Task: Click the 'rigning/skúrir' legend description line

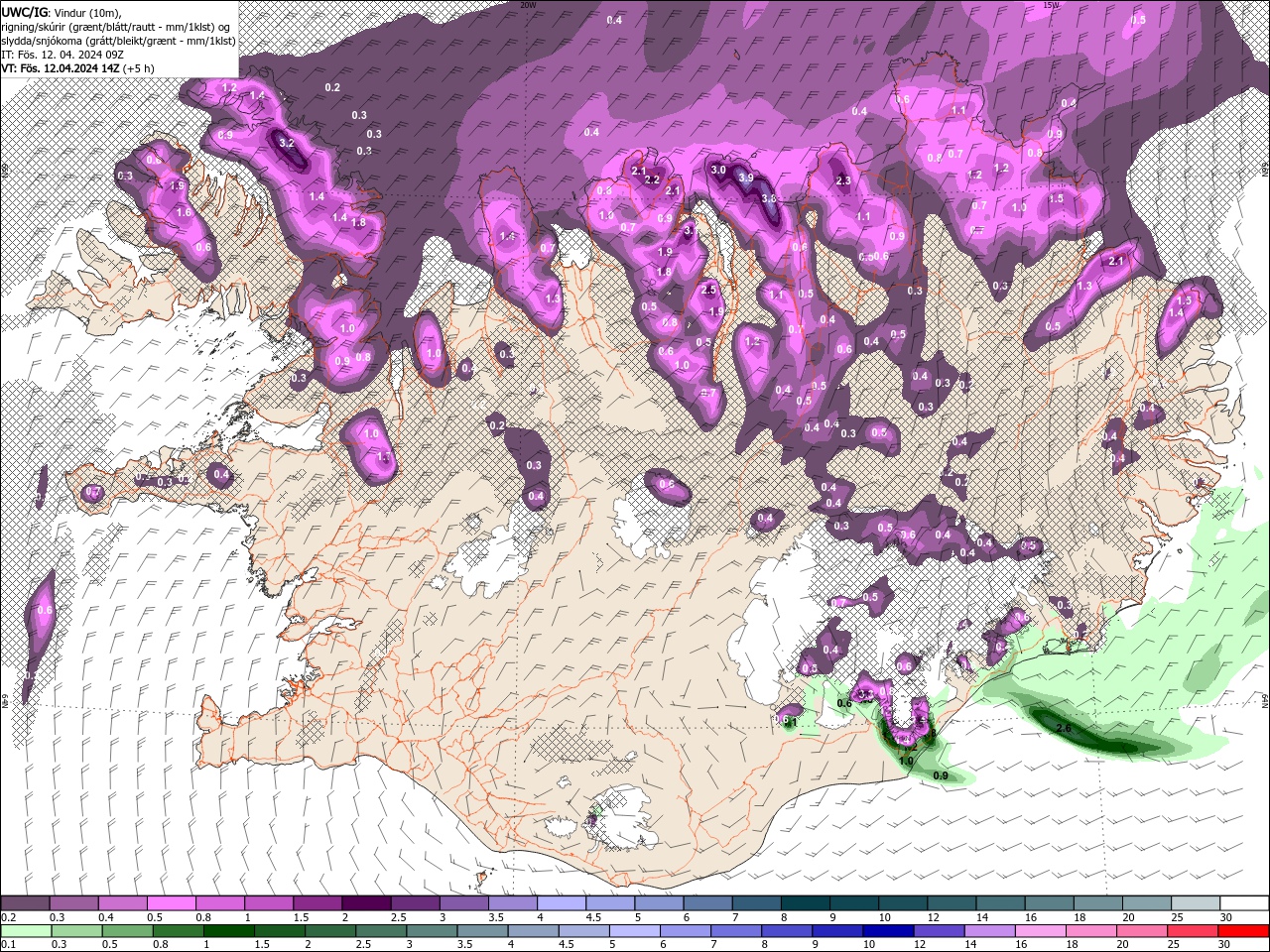Action: (x=117, y=26)
